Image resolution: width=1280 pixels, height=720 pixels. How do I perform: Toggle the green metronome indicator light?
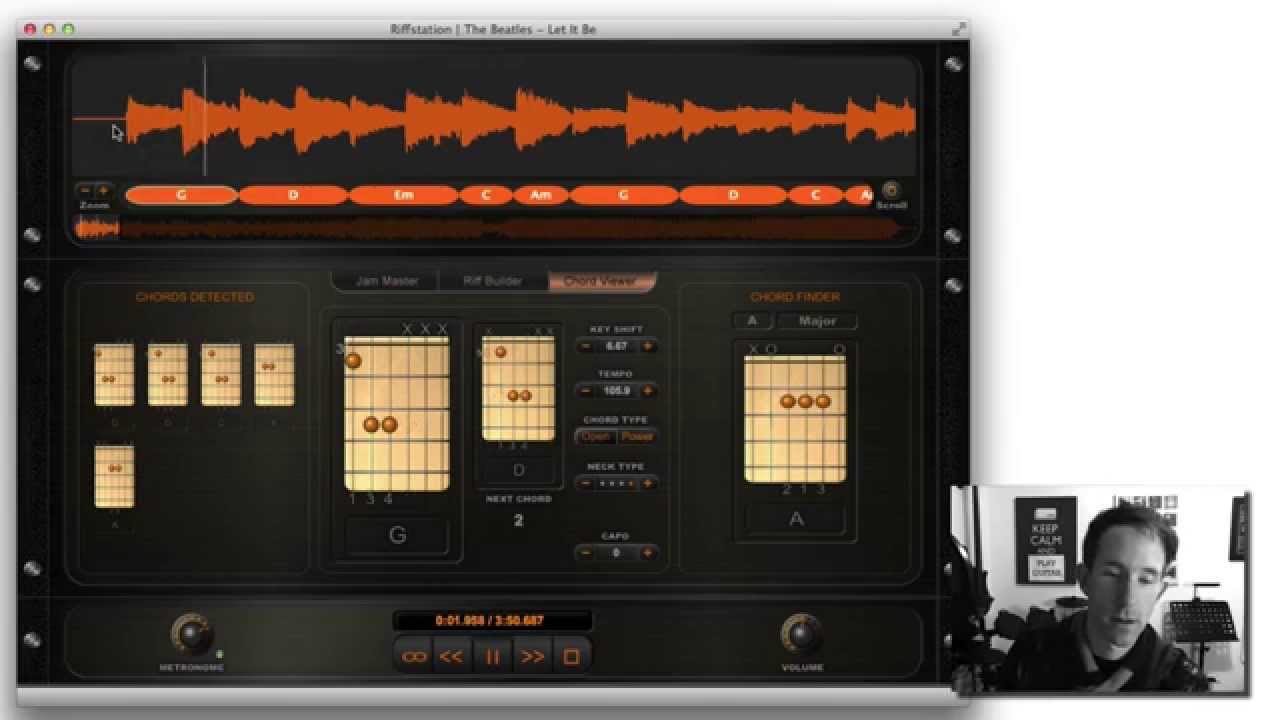(219, 654)
